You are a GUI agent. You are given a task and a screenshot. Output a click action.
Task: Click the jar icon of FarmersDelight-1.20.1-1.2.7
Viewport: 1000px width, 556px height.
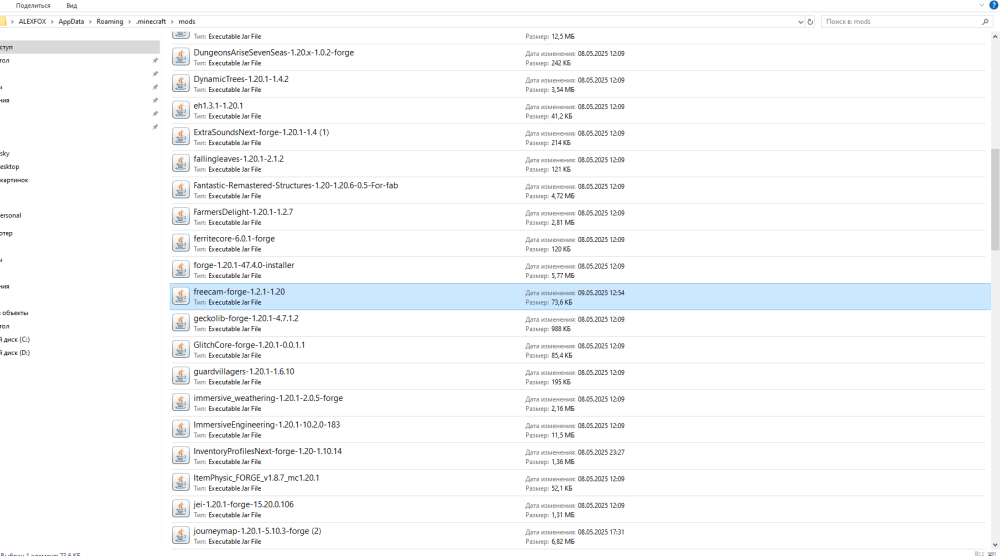pyautogui.click(x=180, y=216)
